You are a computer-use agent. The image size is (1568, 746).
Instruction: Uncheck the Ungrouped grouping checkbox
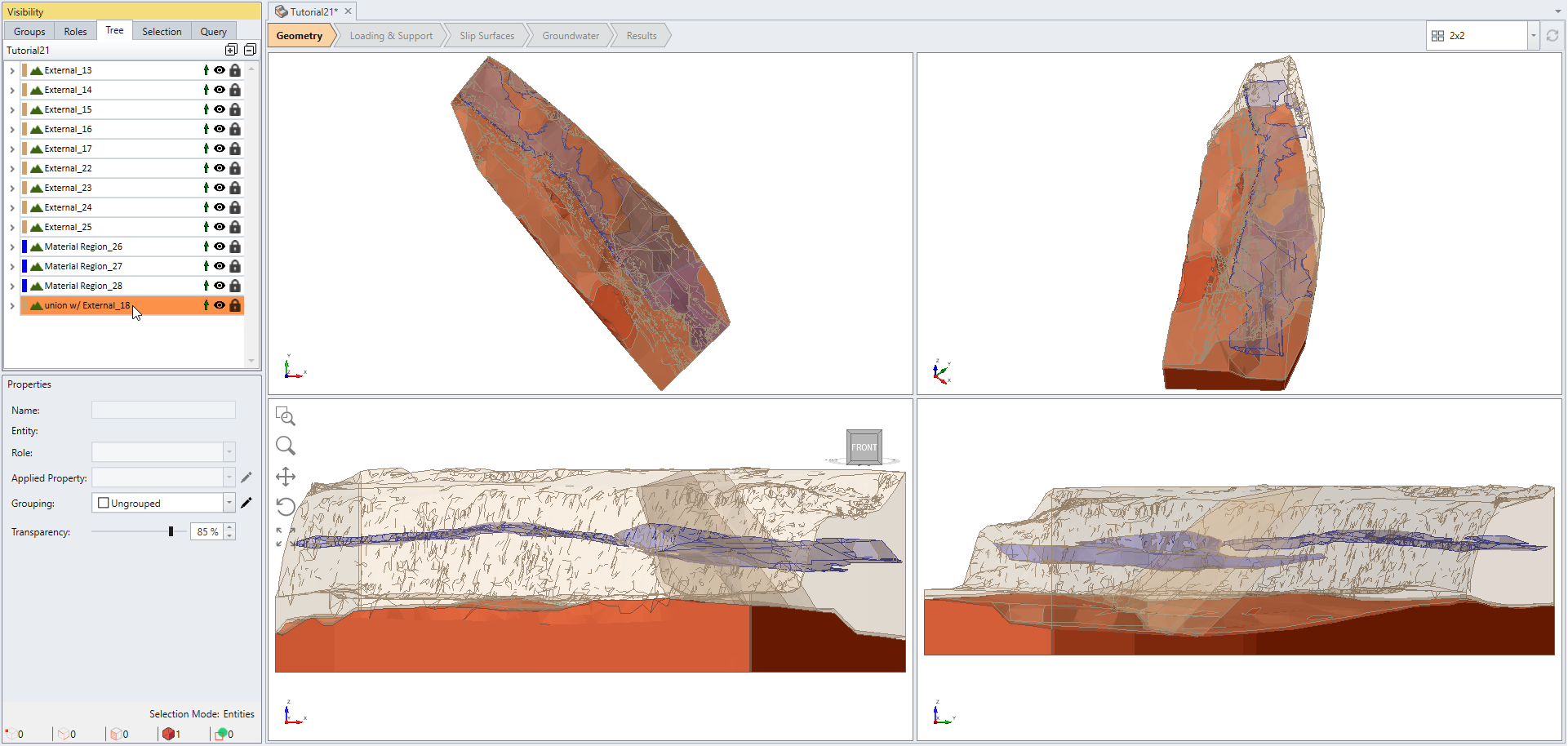point(104,503)
